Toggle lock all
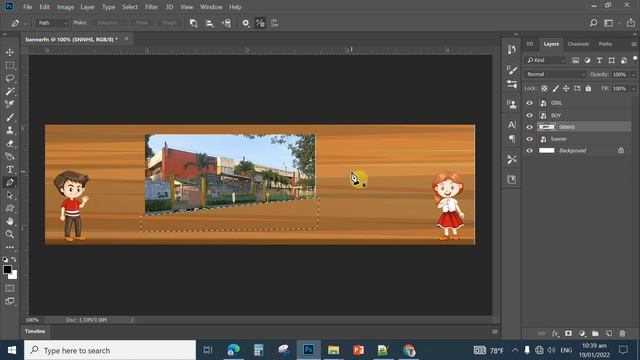 (x=588, y=88)
